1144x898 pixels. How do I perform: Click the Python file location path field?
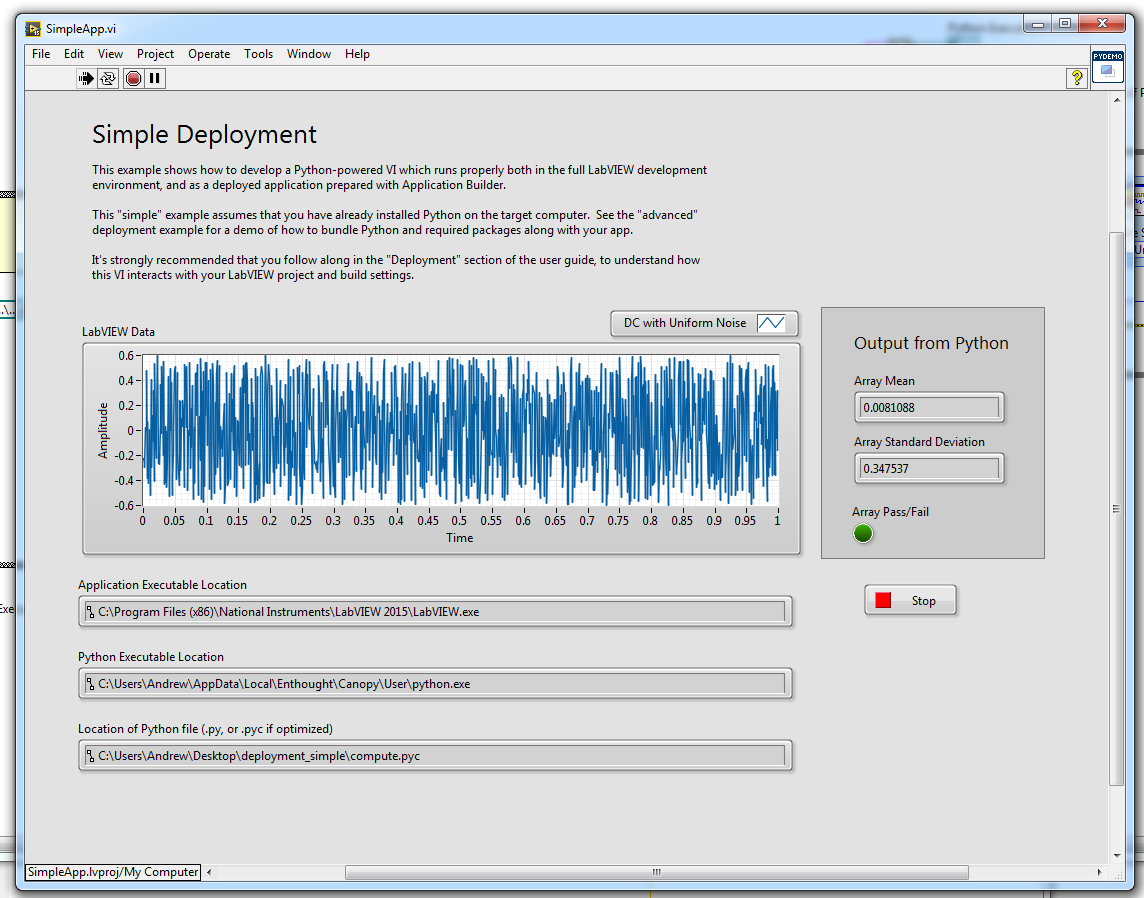435,756
